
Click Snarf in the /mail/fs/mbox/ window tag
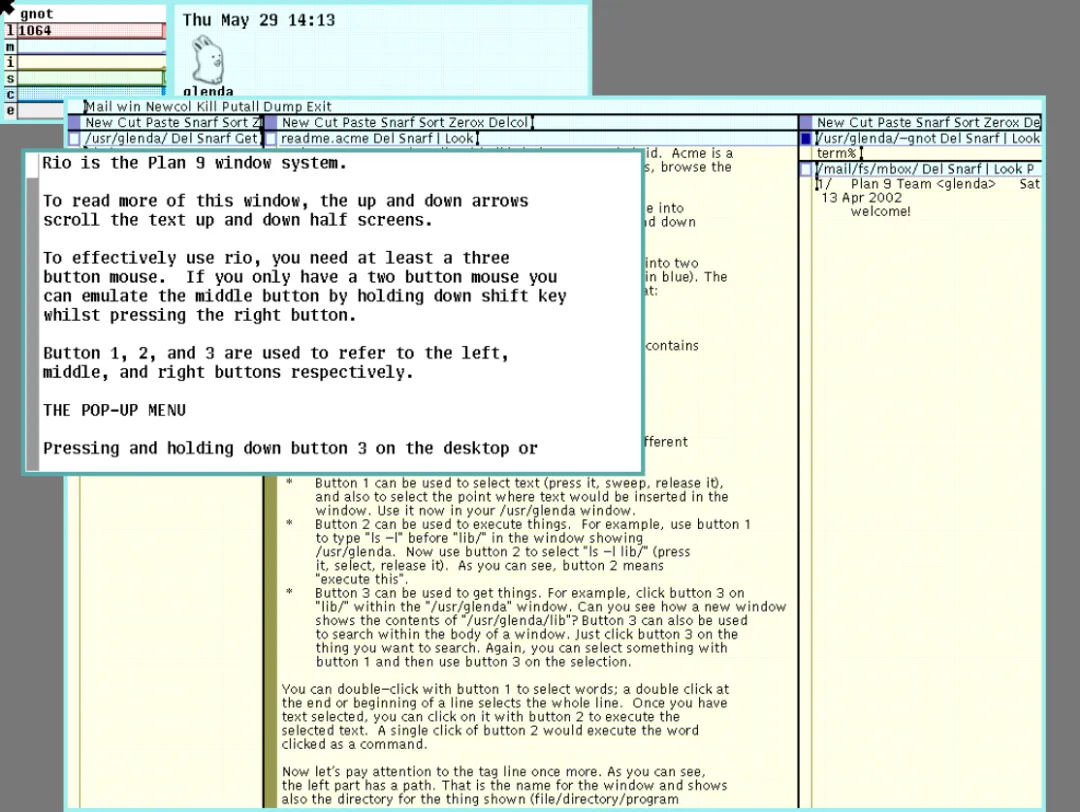(x=964, y=169)
